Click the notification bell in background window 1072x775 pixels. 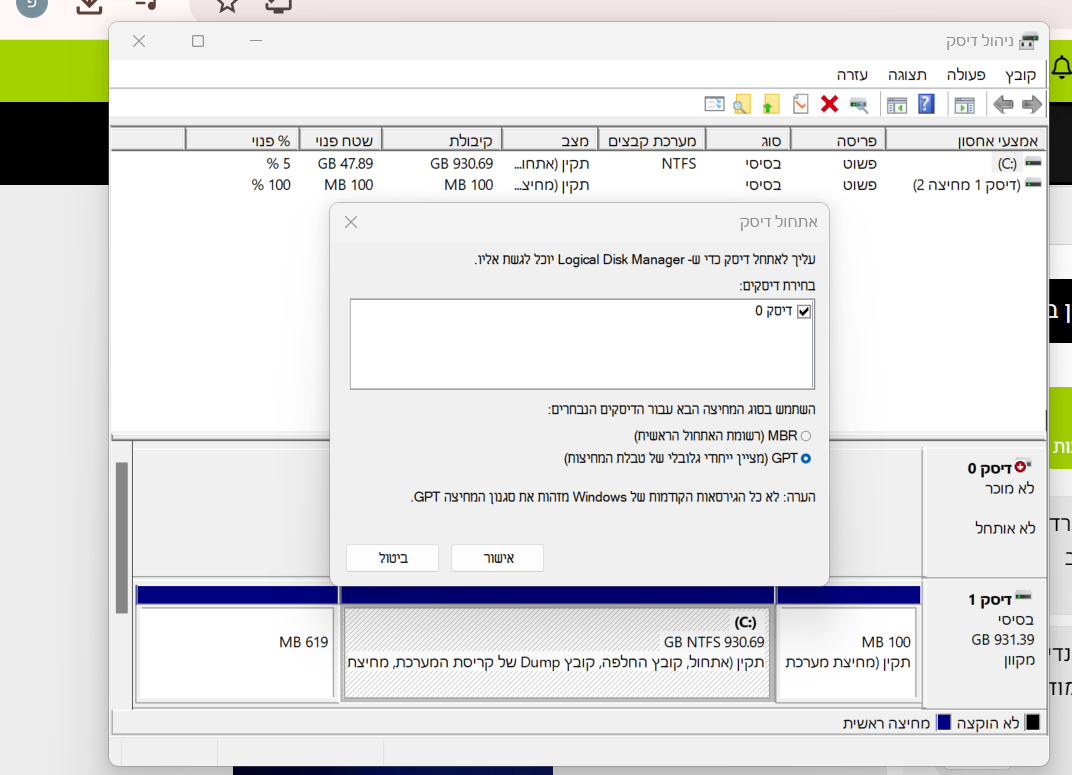1062,68
